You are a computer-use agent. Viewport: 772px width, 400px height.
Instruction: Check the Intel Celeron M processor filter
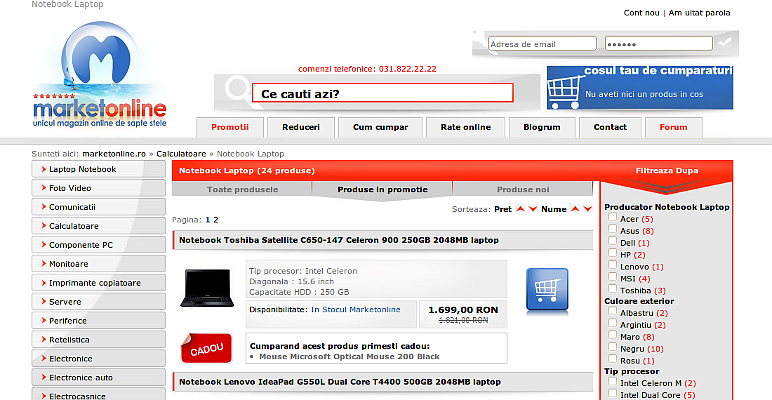pos(612,381)
